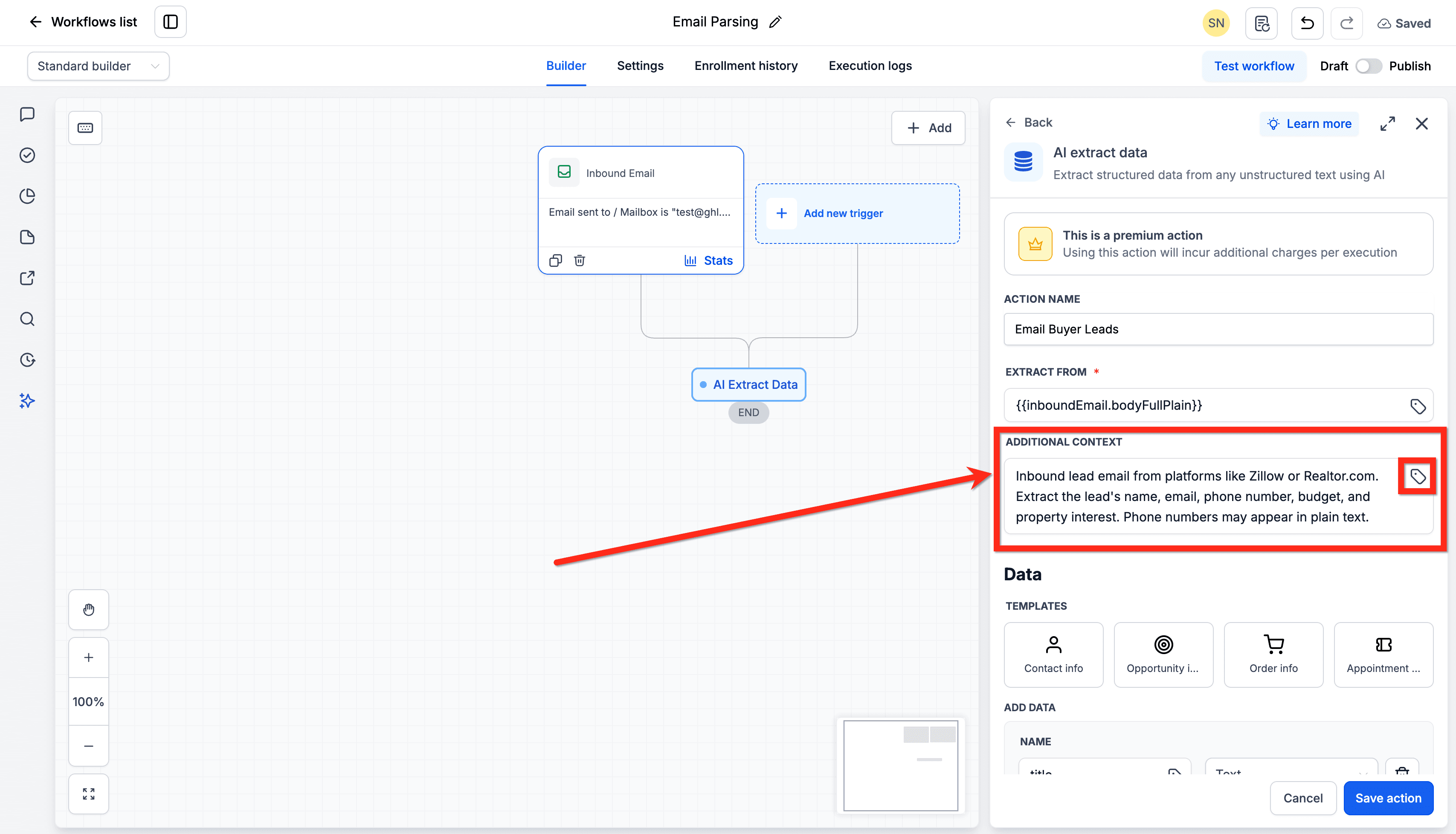Edit the Action Name field
The height and width of the screenshot is (834, 1456).
[1218, 329]
